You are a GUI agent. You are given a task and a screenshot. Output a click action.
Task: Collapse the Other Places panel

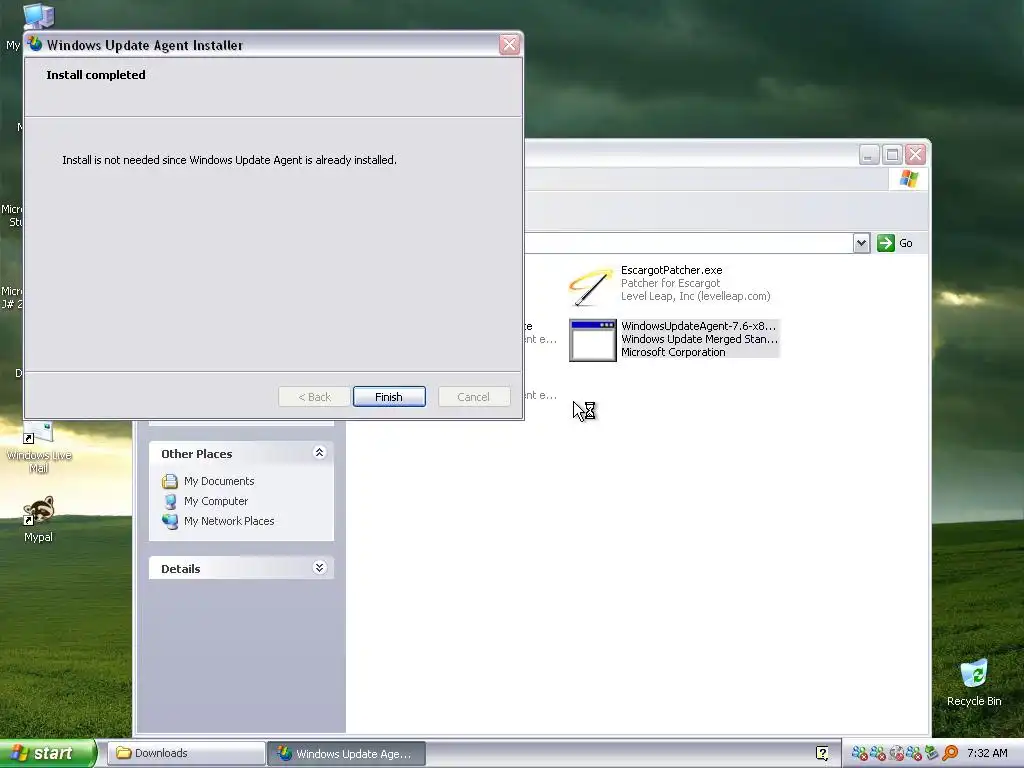point(319,453)
